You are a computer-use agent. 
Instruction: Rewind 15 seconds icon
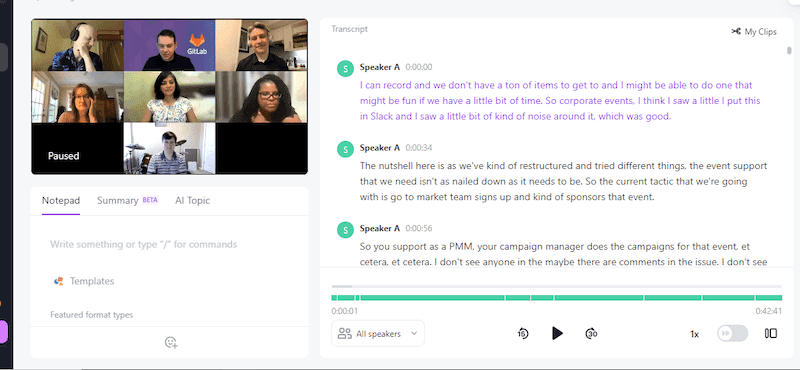pyautogui.click(x=523, y=333)
